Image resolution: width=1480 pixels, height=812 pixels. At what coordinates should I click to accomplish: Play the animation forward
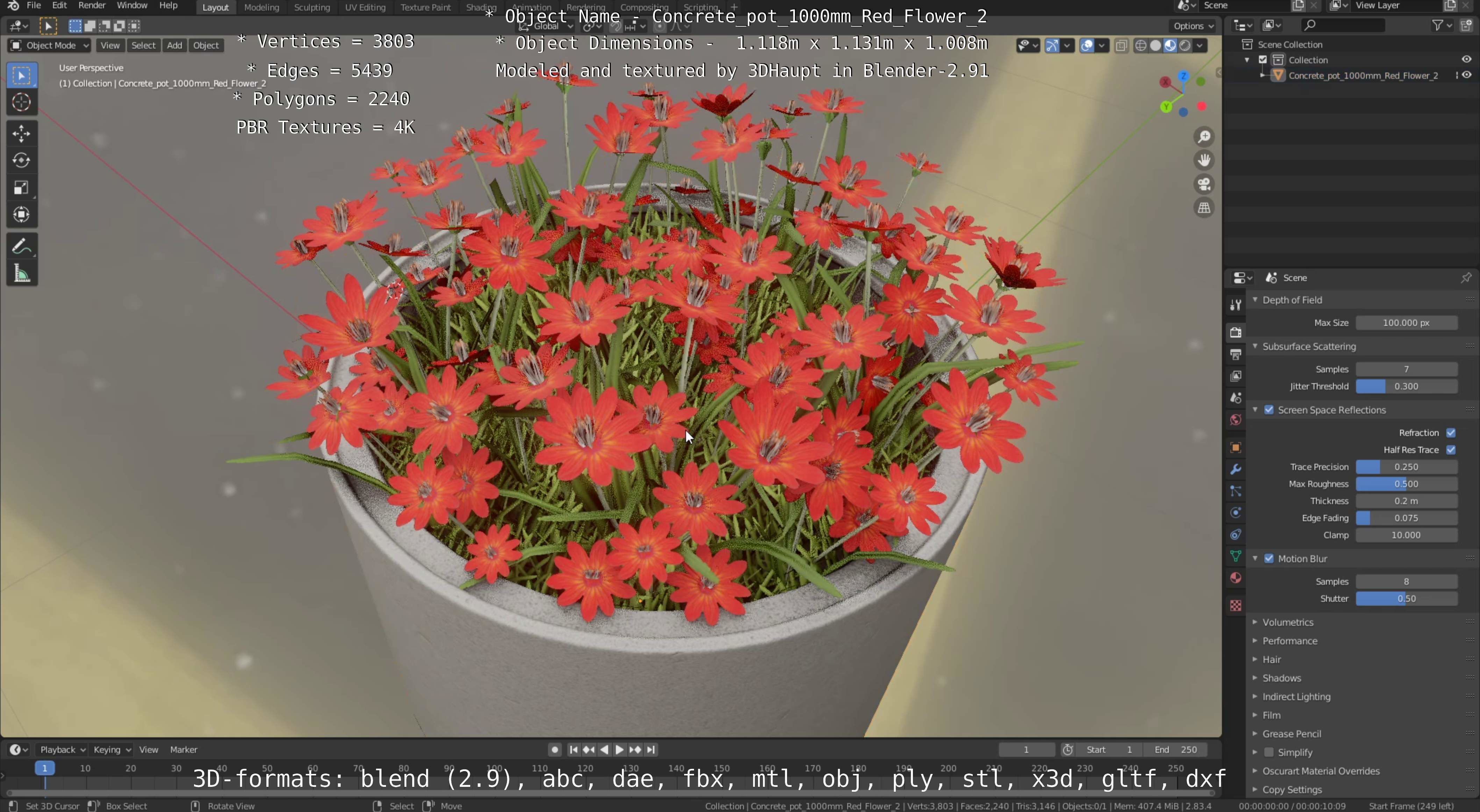coord(619,749)
